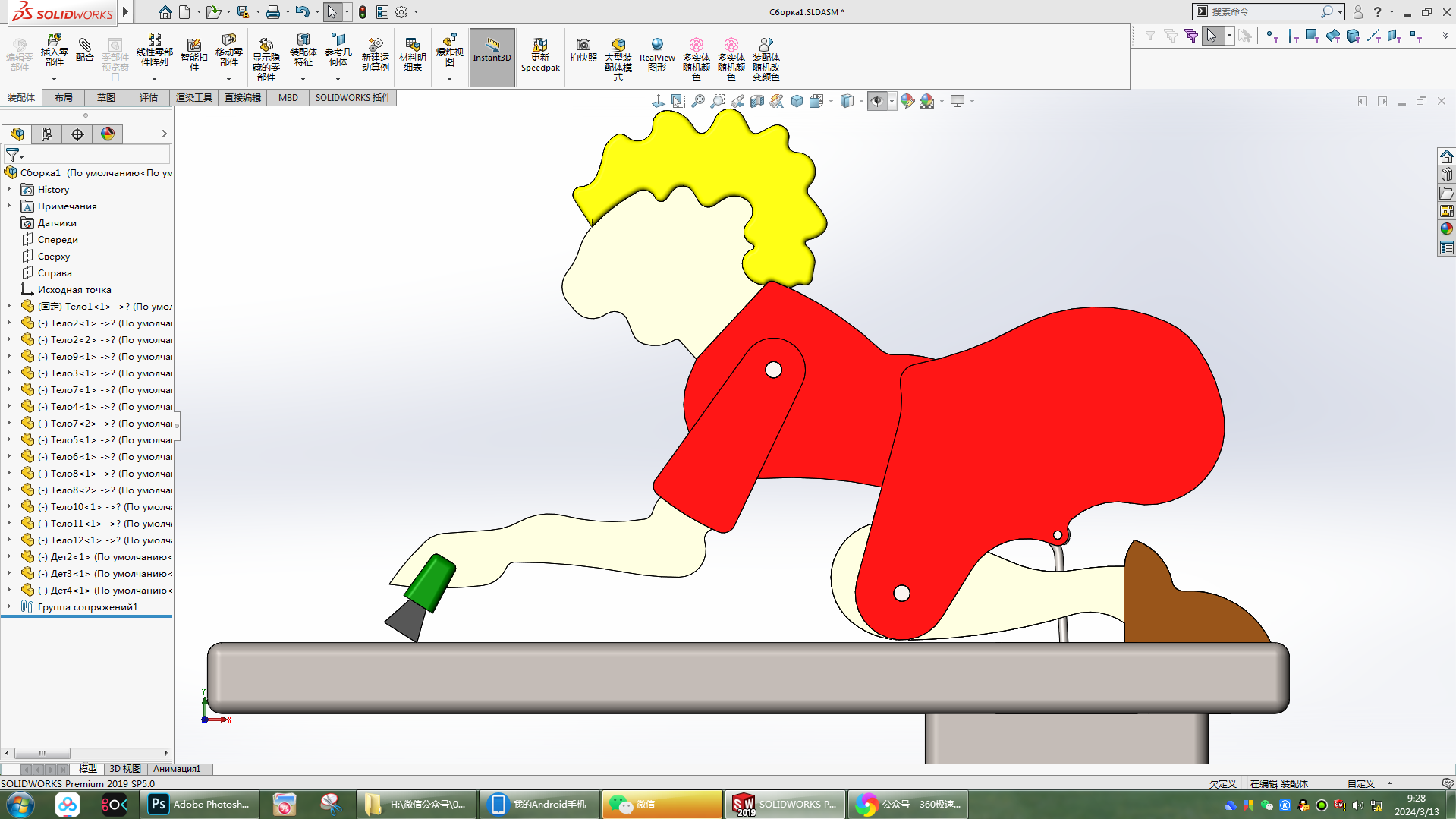Click the Rebuild traffic light icon

click(363, 12)
